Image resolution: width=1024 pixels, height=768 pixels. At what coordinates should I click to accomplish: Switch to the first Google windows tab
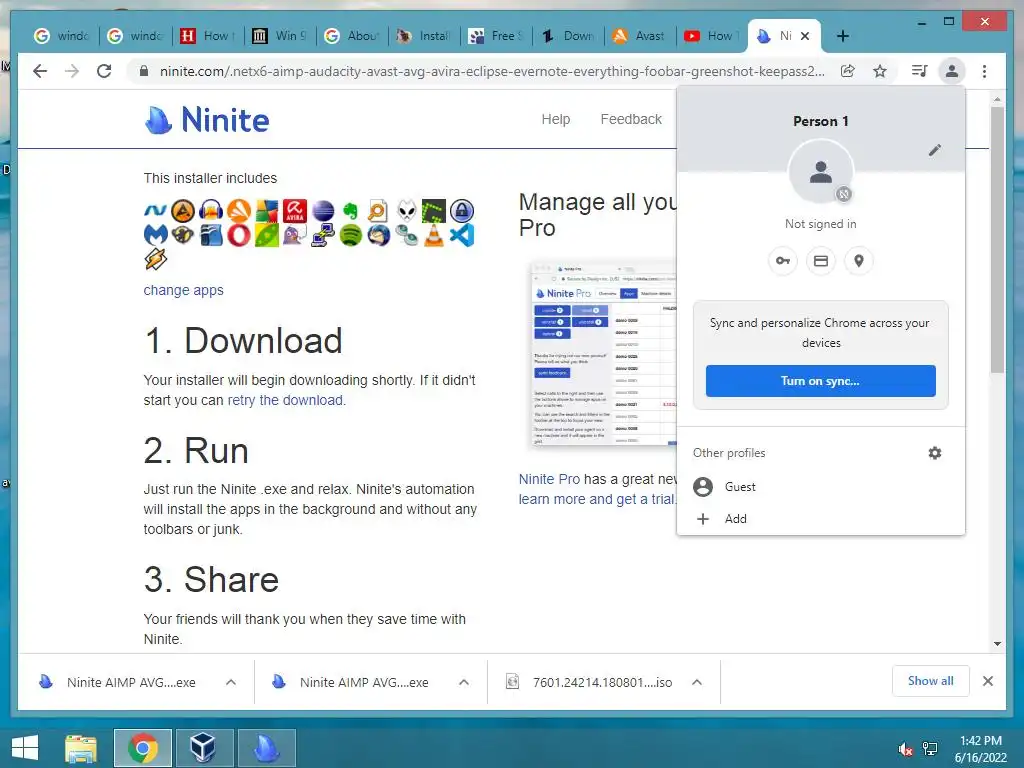pyautogui.click(x=61, y=36)
